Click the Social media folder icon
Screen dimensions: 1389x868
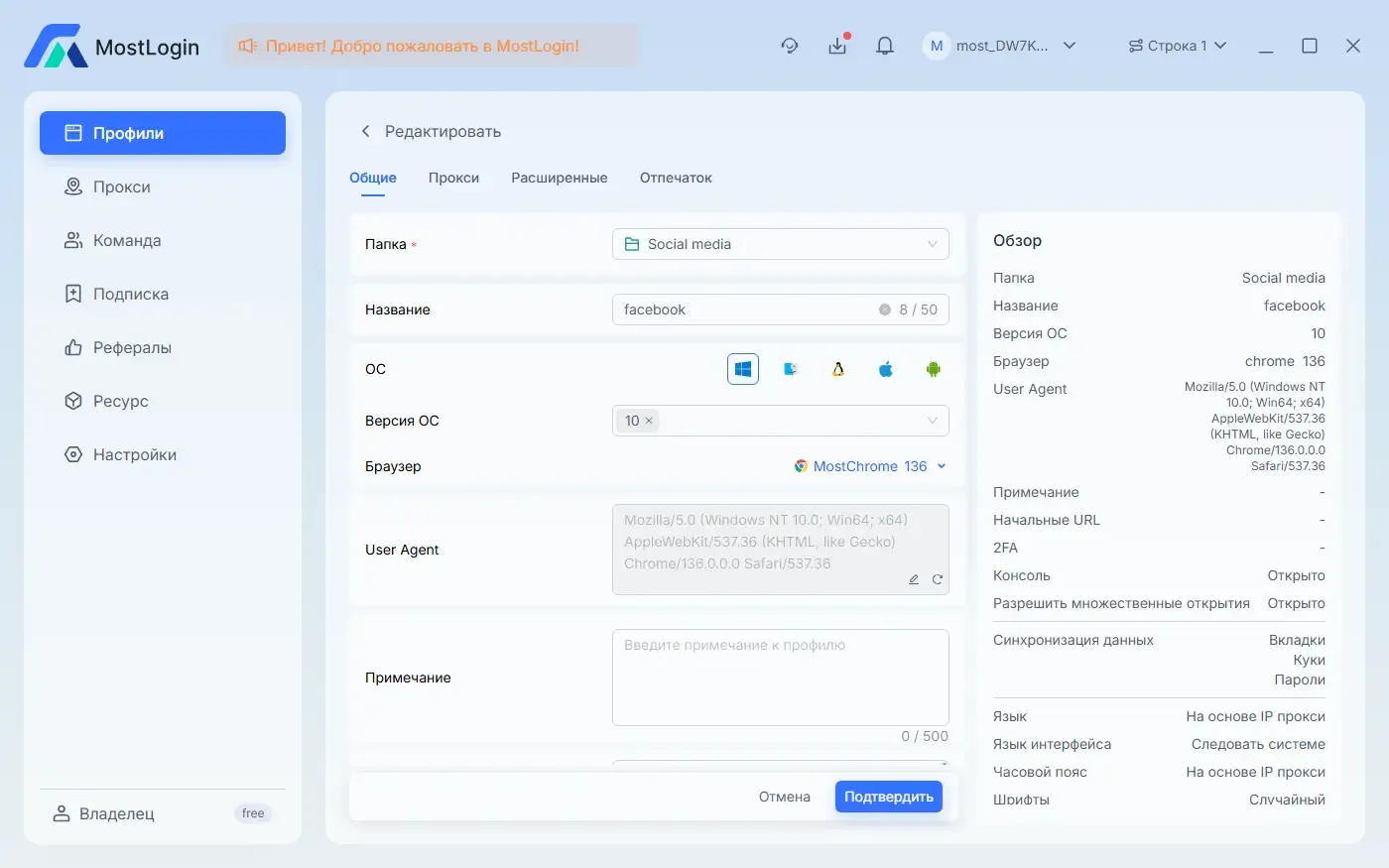(632, 244)
